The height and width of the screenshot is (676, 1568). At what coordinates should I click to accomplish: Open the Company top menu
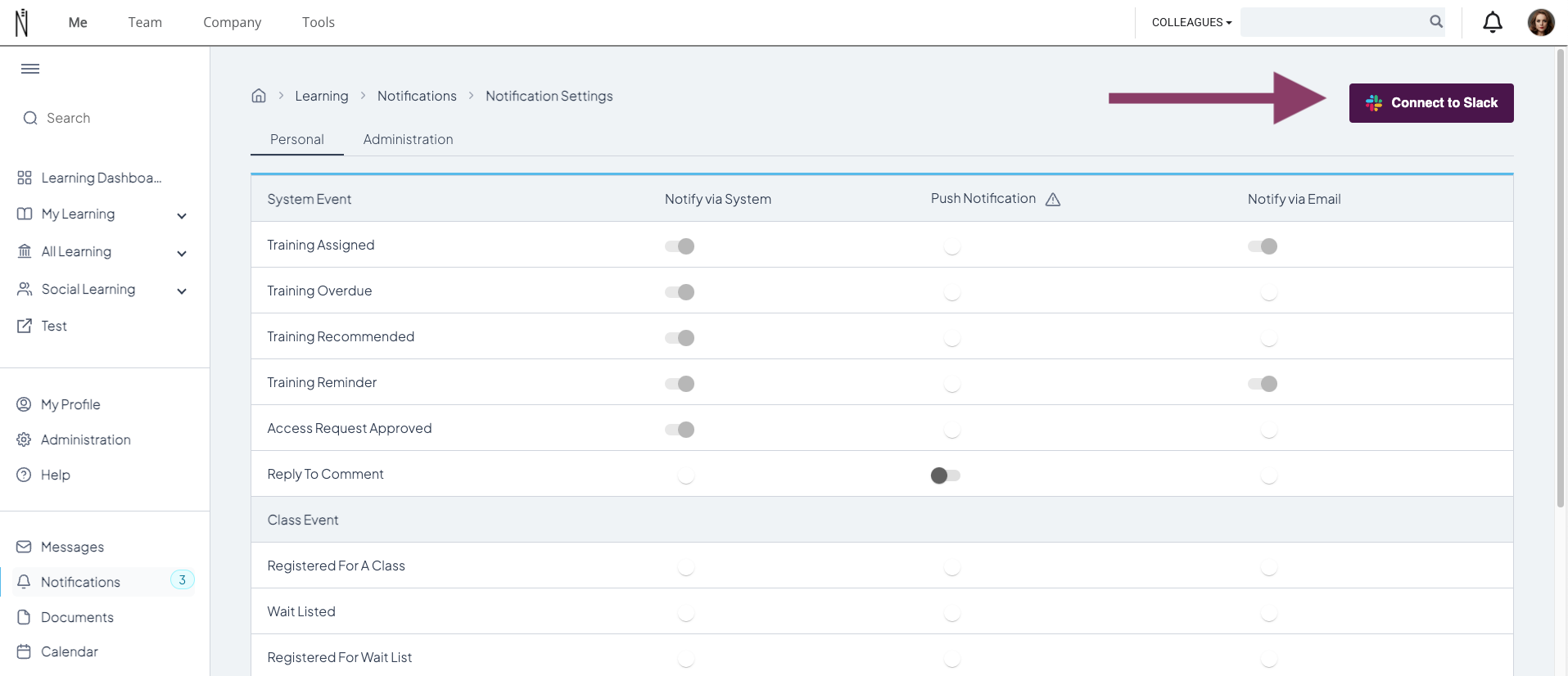click(x=233, y=22)
